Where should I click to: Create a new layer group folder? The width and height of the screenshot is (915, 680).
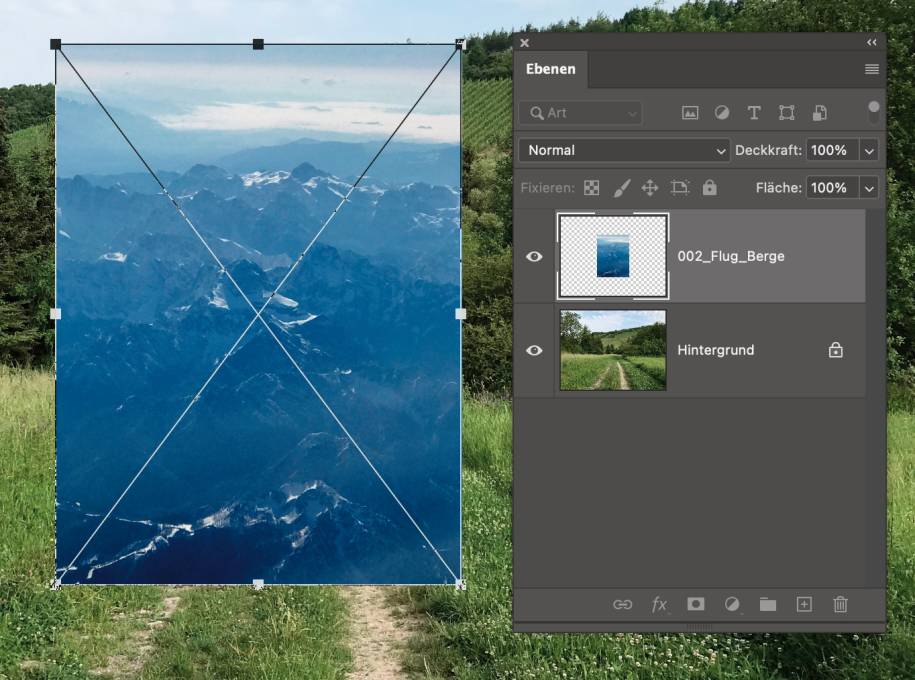point(768,604)
